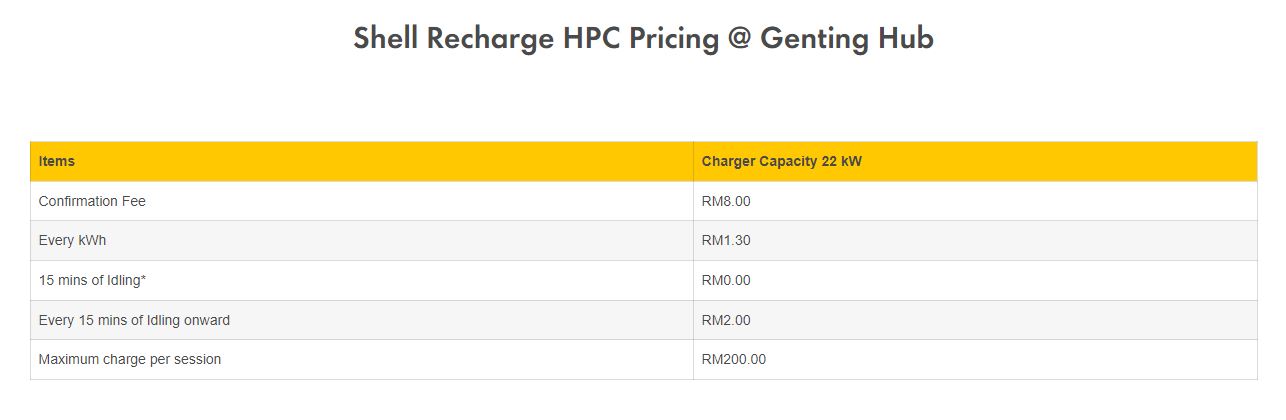Select the "Maximum charge per session" label
1286x420 pixels.
coord(130,360)
